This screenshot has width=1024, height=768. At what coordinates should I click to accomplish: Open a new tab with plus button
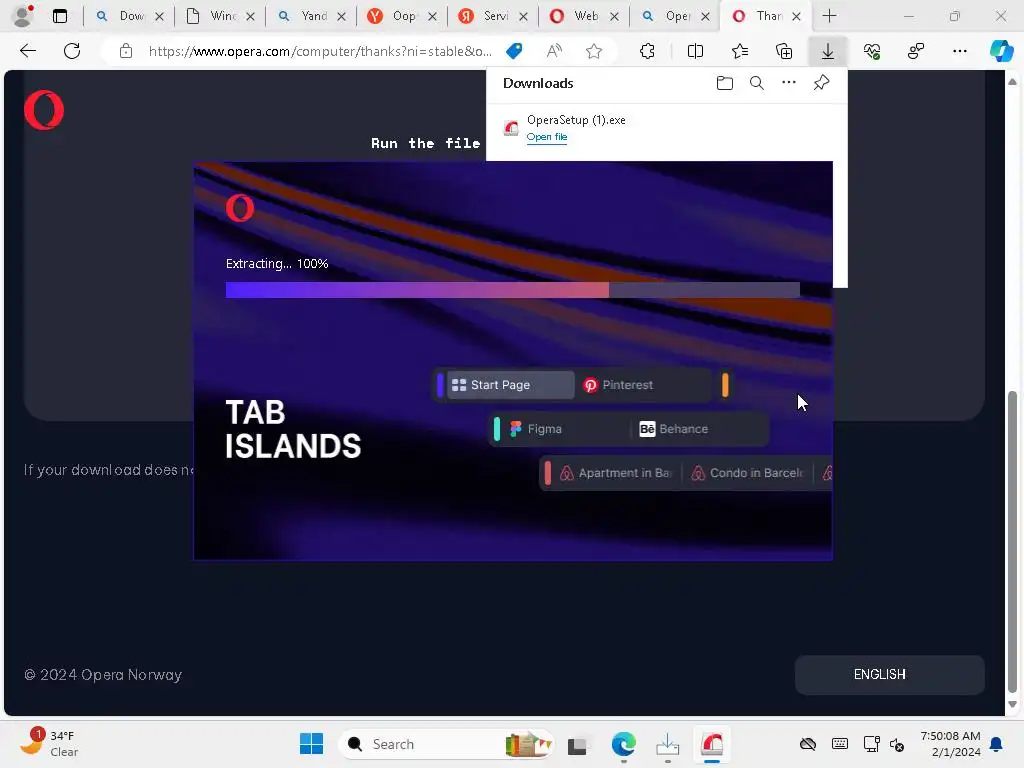829,16
